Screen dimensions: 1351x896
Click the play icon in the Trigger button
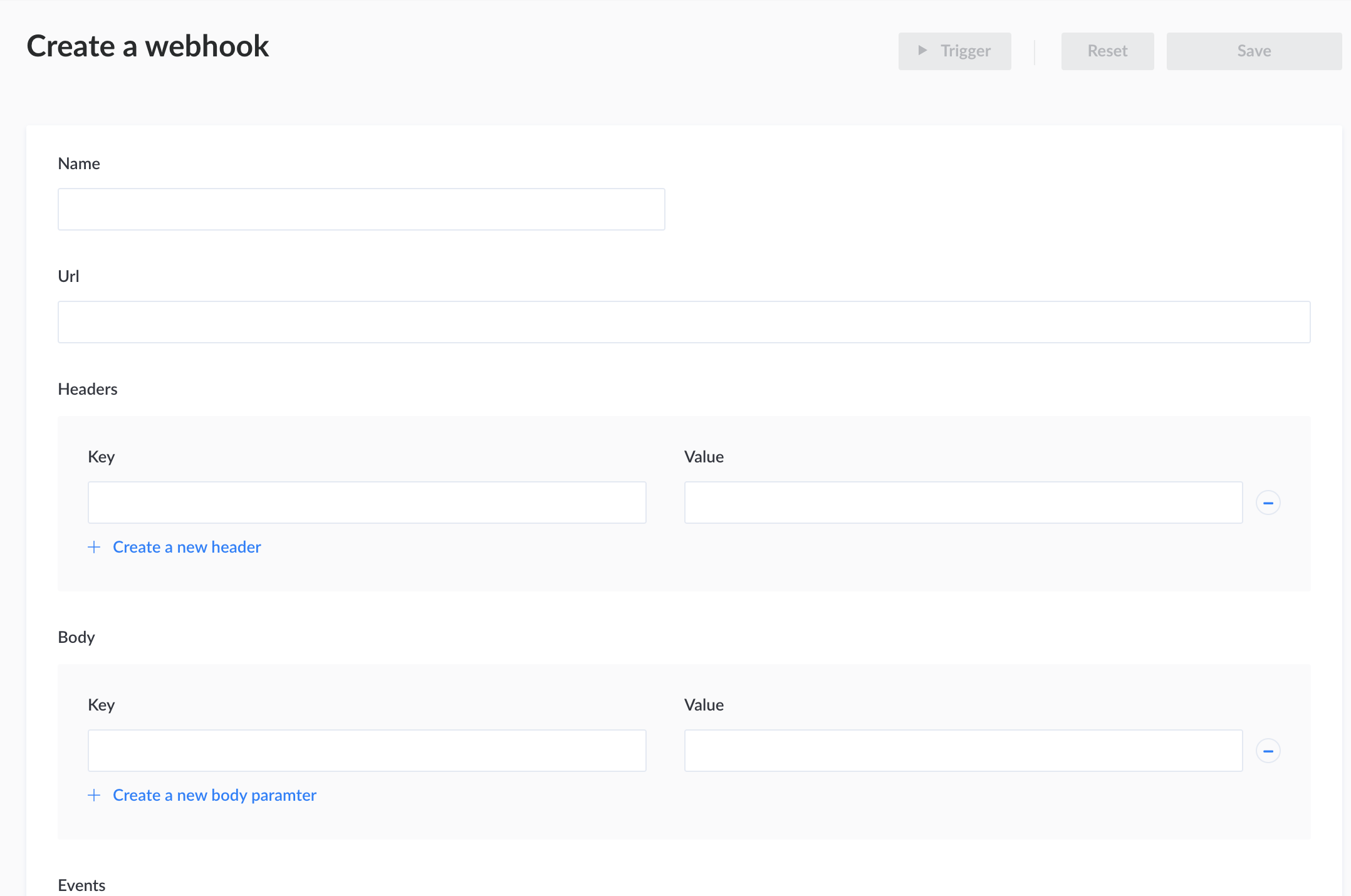(x=922, y=51)
